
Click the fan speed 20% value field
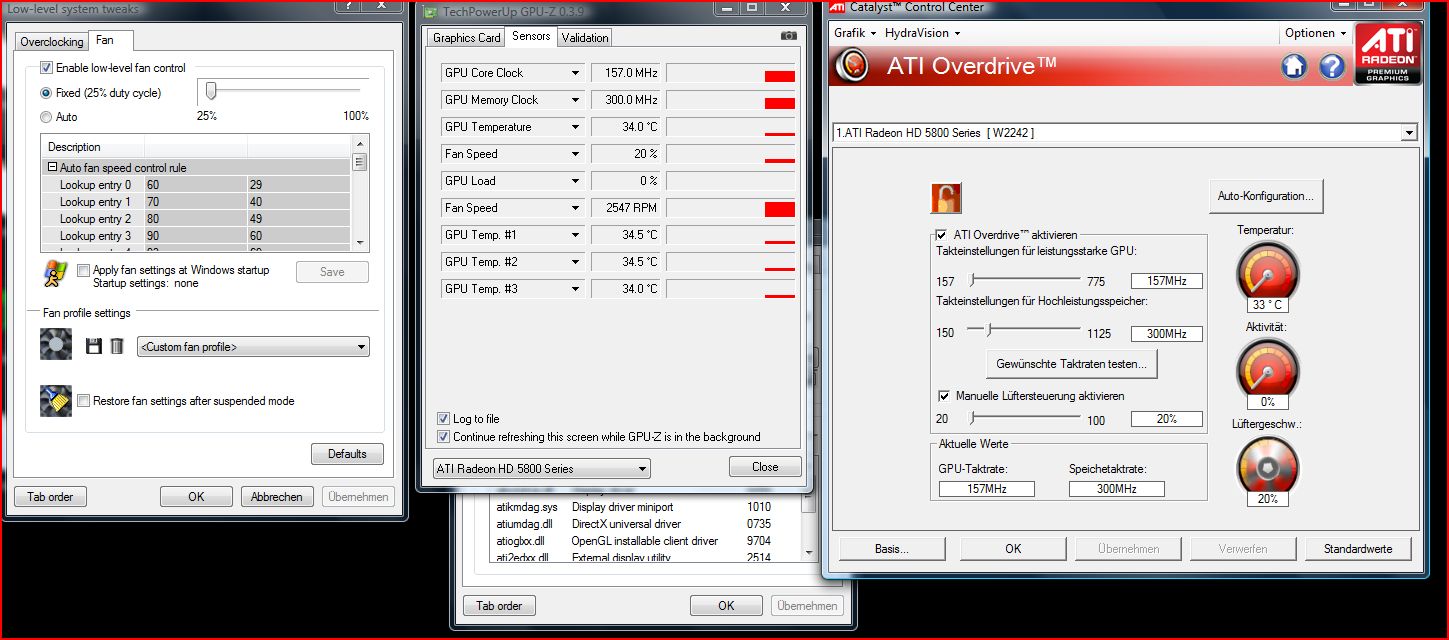pos(1166,419)
